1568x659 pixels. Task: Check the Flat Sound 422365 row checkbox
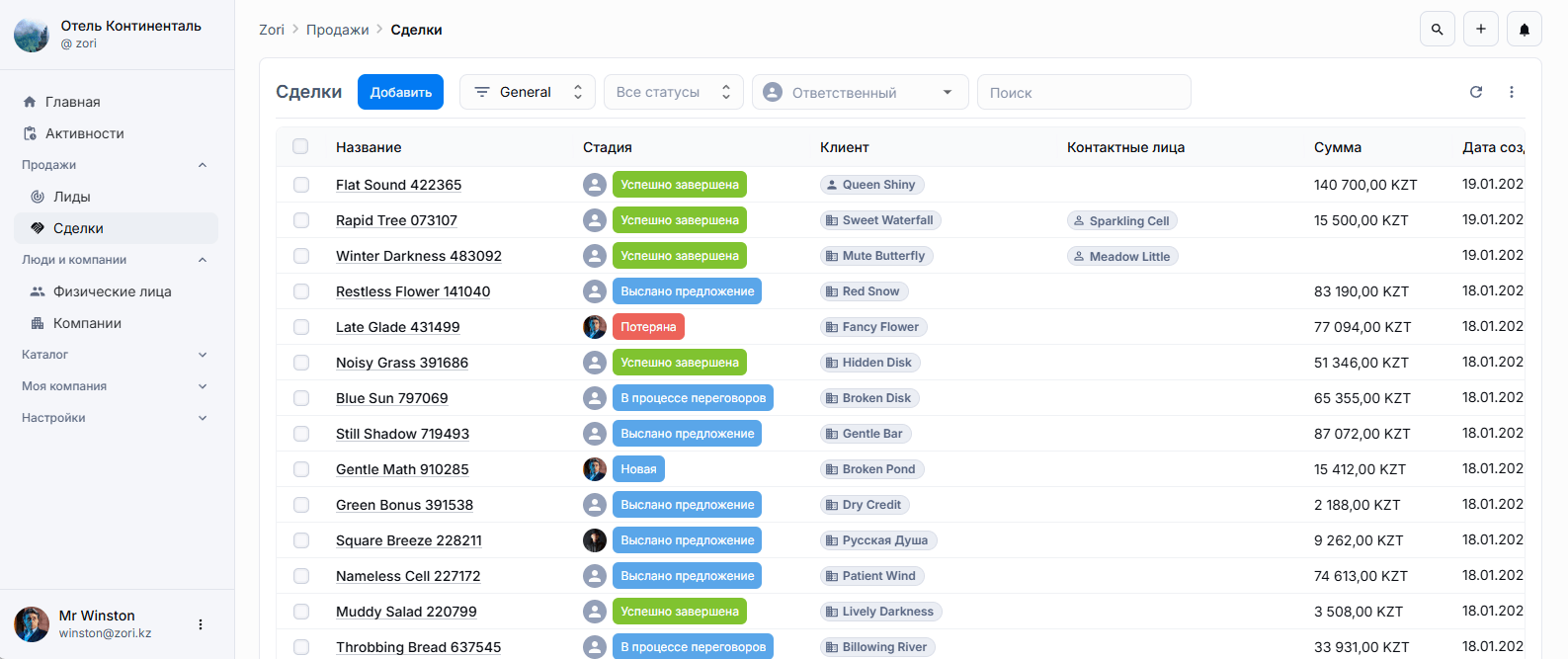(300, 185)
